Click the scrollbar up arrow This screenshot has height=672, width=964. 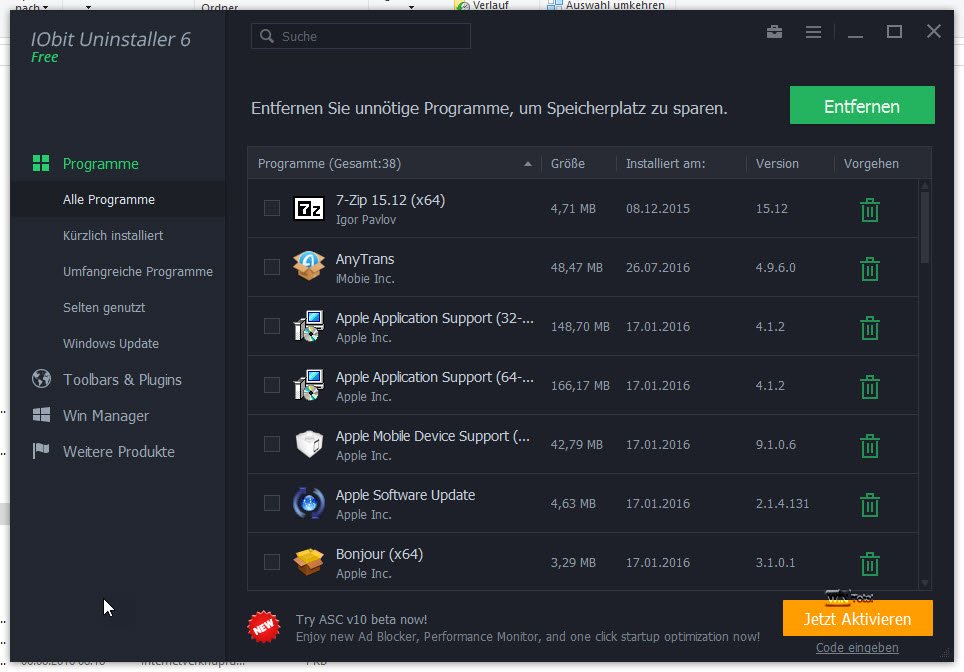(x=925, y=185)
